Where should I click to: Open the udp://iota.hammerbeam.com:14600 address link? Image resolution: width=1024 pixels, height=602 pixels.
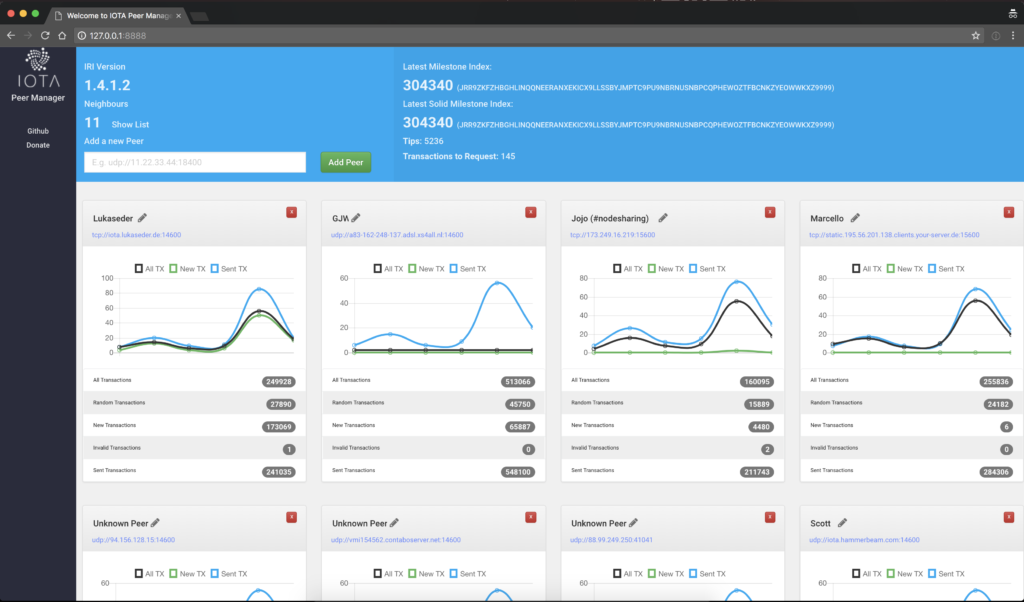864,540
